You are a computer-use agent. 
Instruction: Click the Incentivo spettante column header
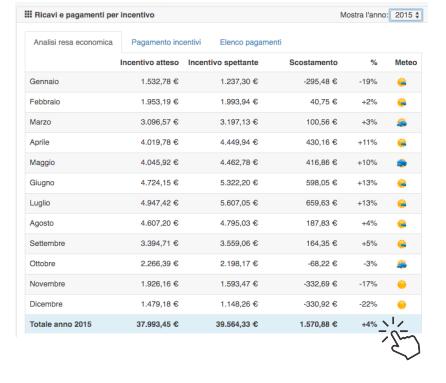[223, 62]
